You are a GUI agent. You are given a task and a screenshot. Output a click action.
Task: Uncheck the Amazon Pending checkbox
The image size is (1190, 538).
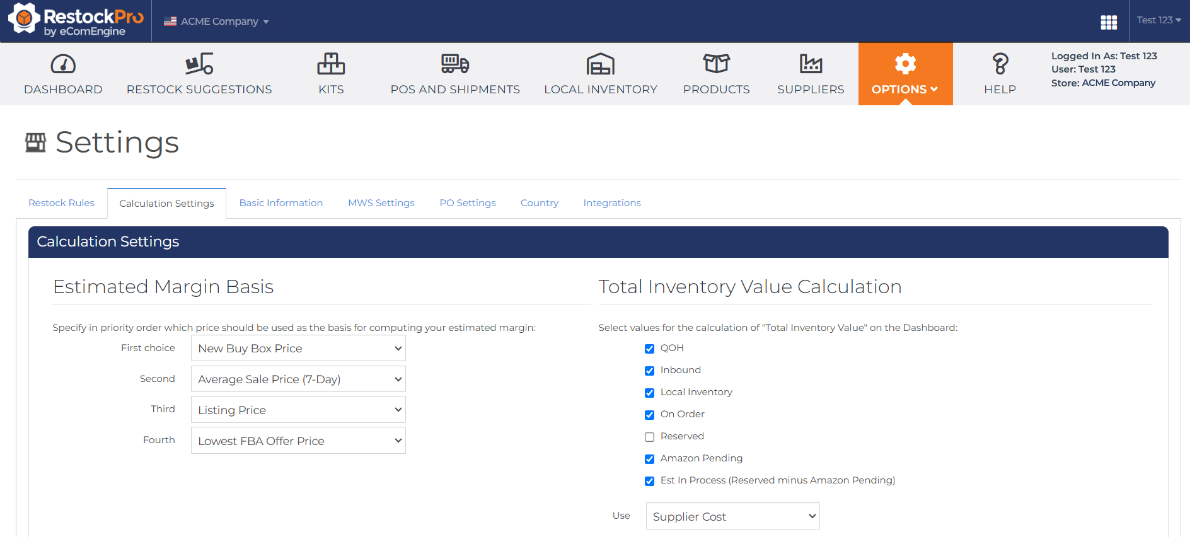650,459
